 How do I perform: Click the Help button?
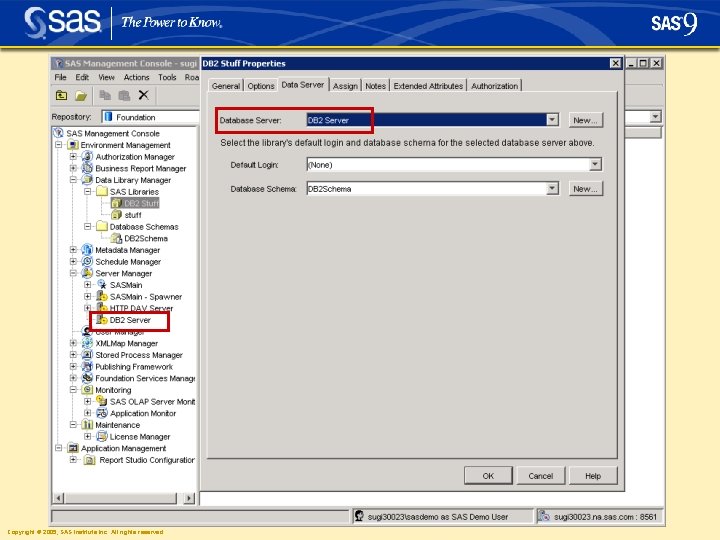point(593,476)
